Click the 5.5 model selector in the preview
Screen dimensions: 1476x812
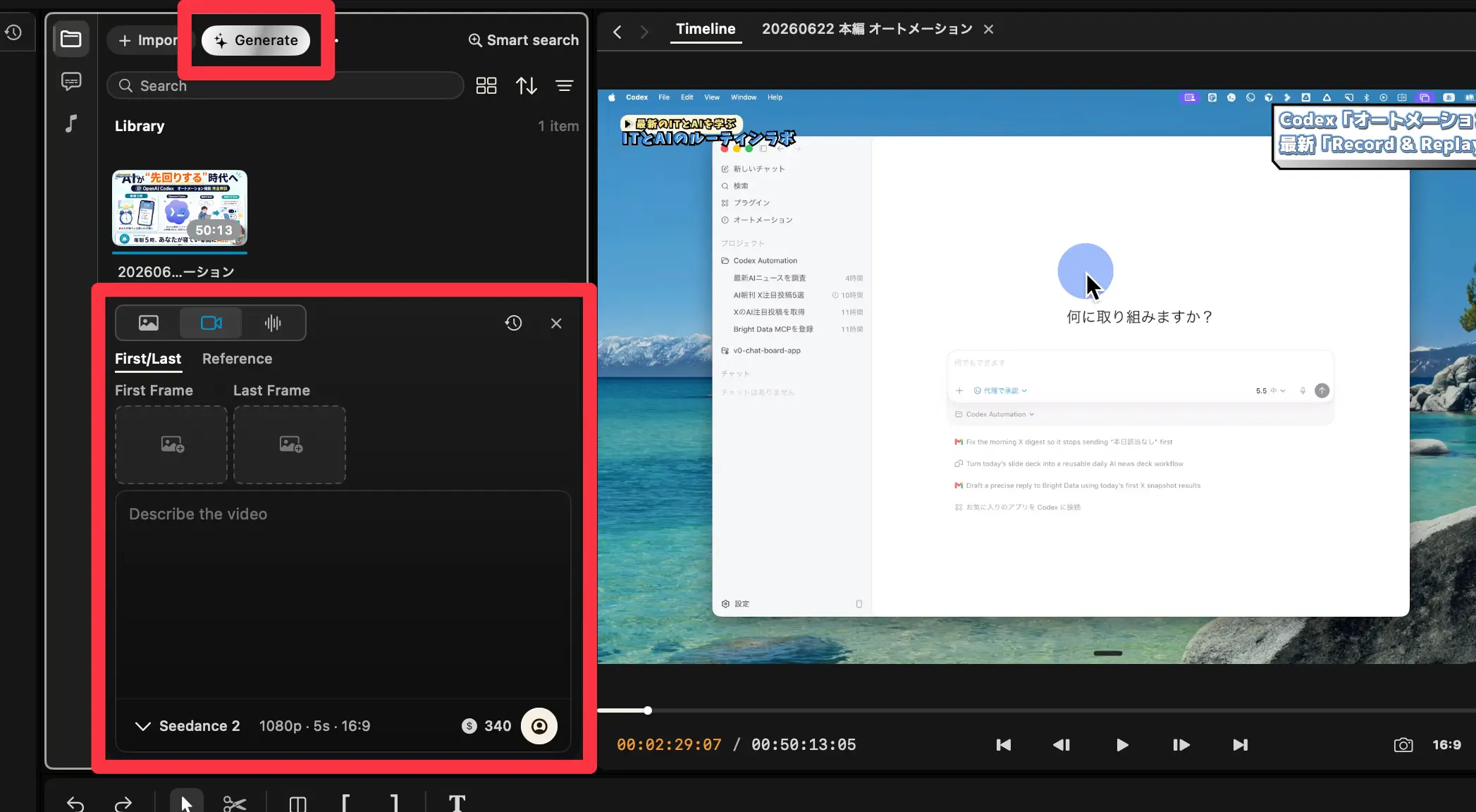coord(1270,390)
